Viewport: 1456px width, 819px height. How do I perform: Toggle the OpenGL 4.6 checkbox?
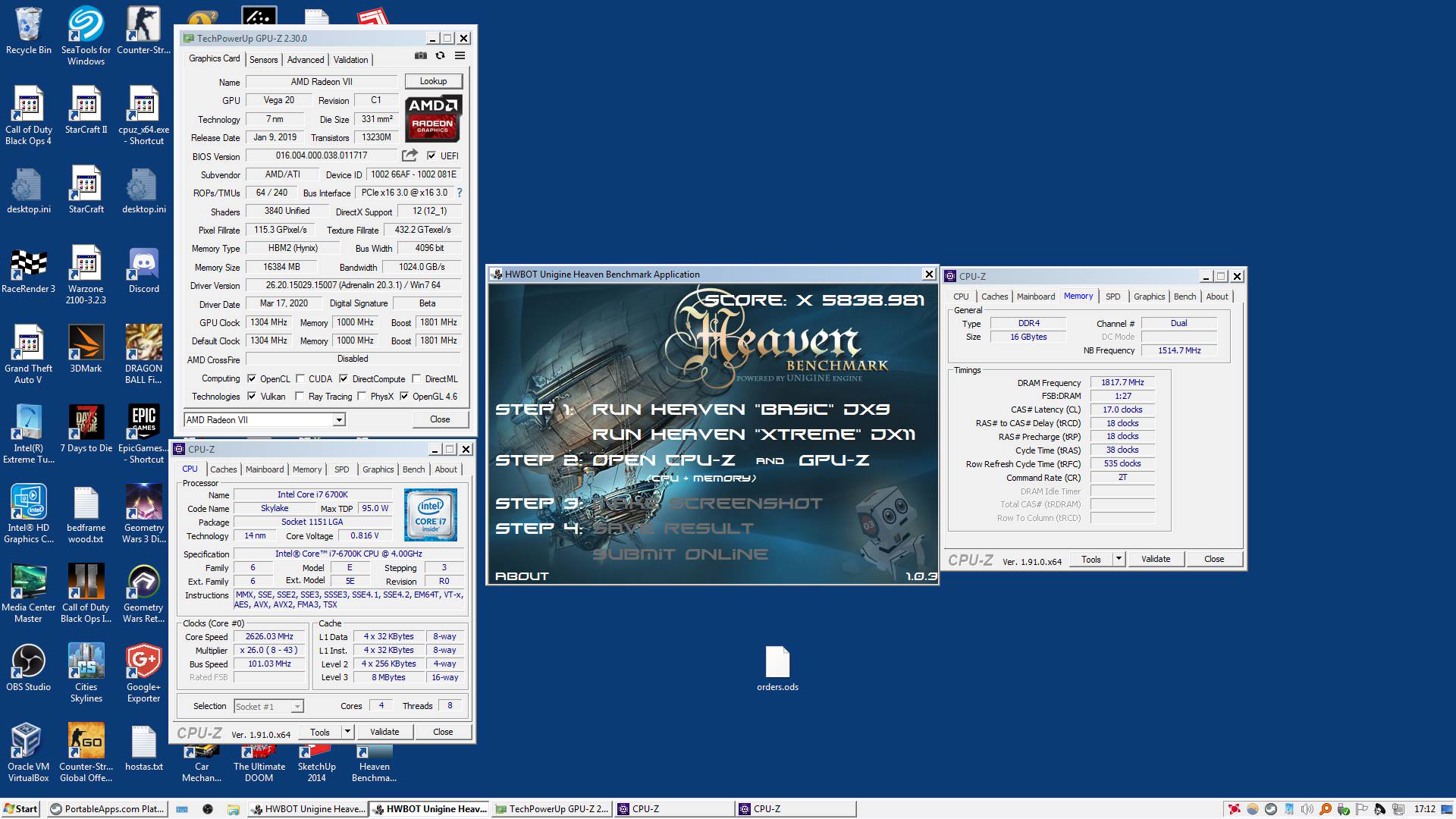[404, 396]
